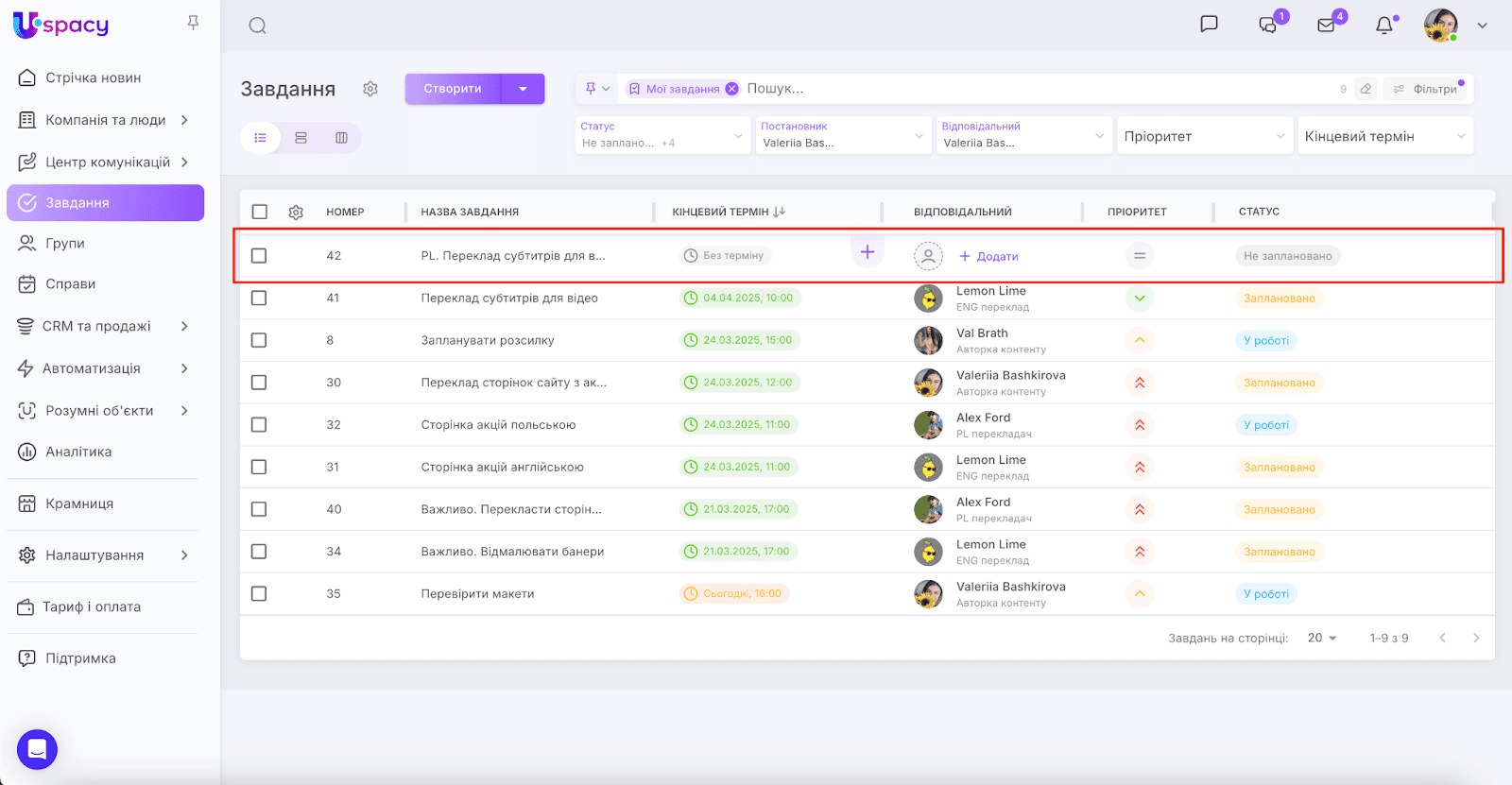Open the support chat bubble at bottom left

point(37,750)
